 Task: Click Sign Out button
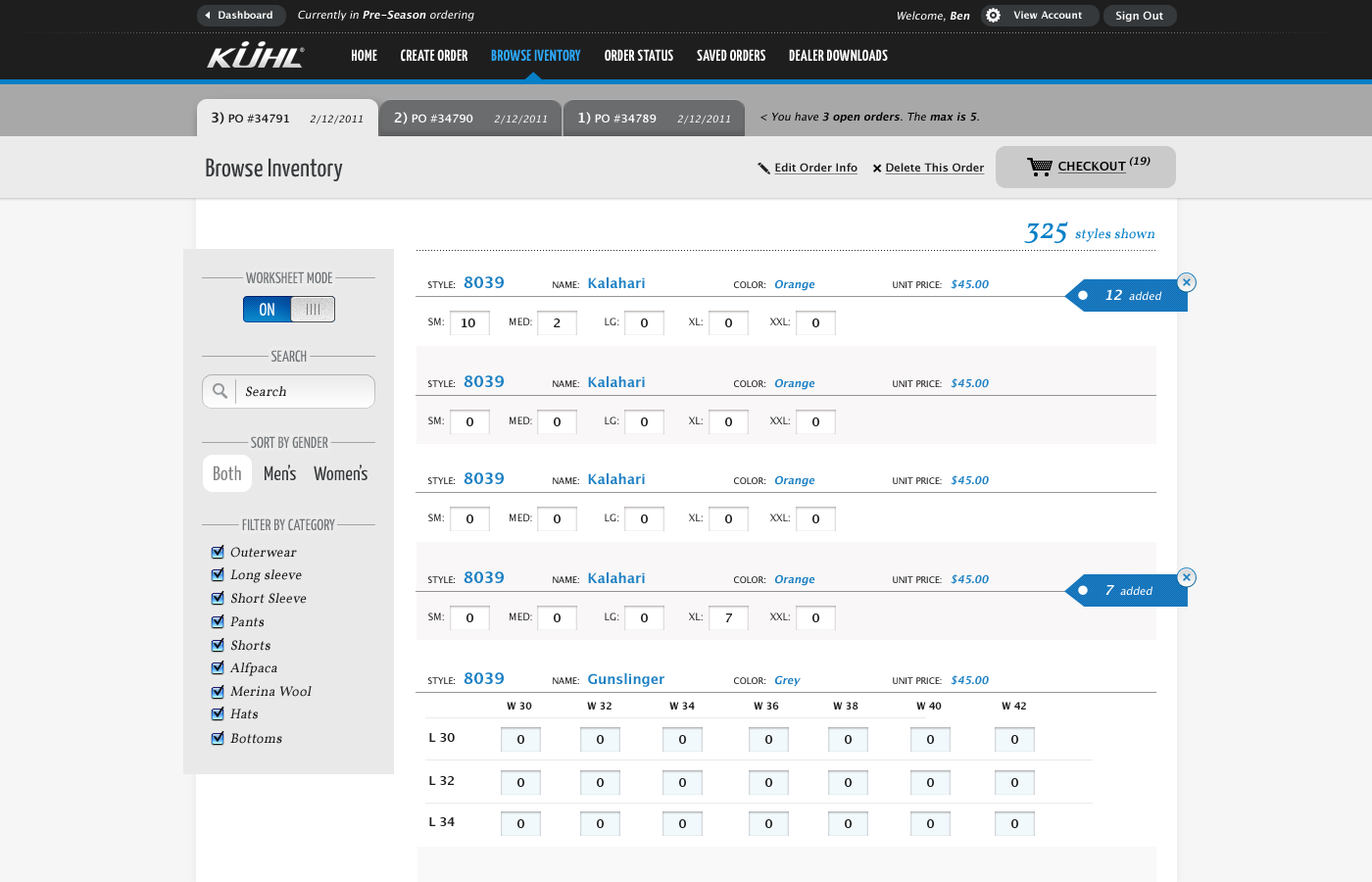click(1139, 16)
